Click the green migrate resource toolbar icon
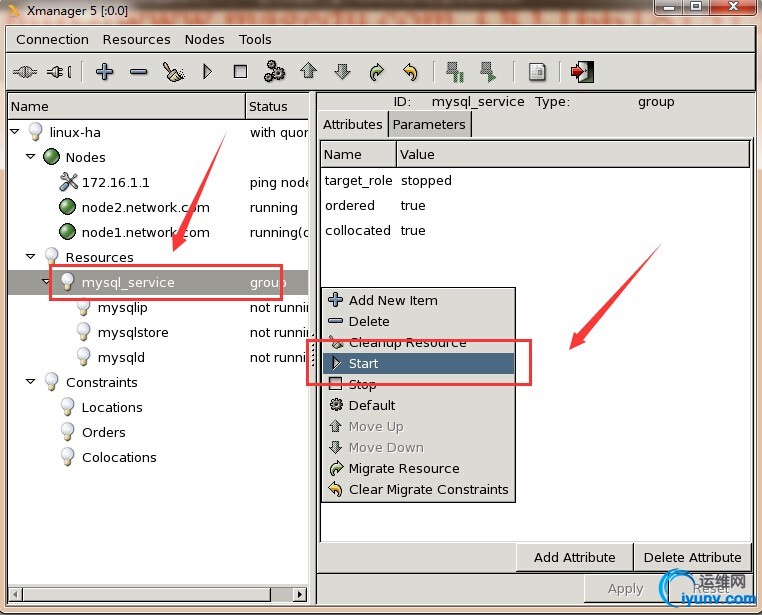762x615 pixels. pos(377,72)
